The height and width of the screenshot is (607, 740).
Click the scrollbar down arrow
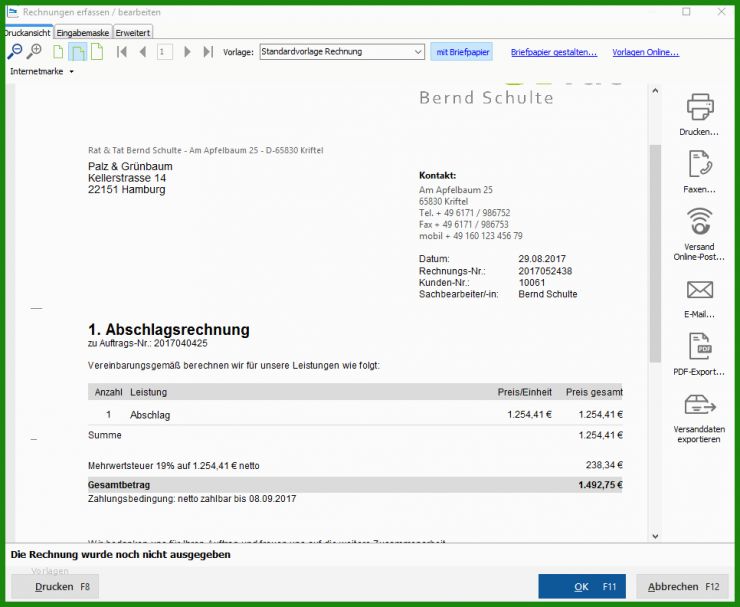coord(655,536)
